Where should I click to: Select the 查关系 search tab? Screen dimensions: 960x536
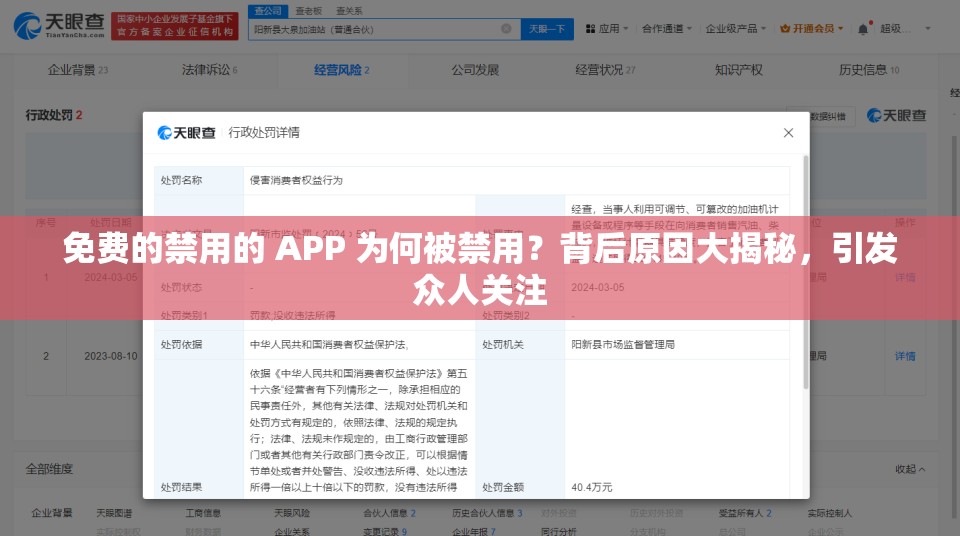(349, 11)
